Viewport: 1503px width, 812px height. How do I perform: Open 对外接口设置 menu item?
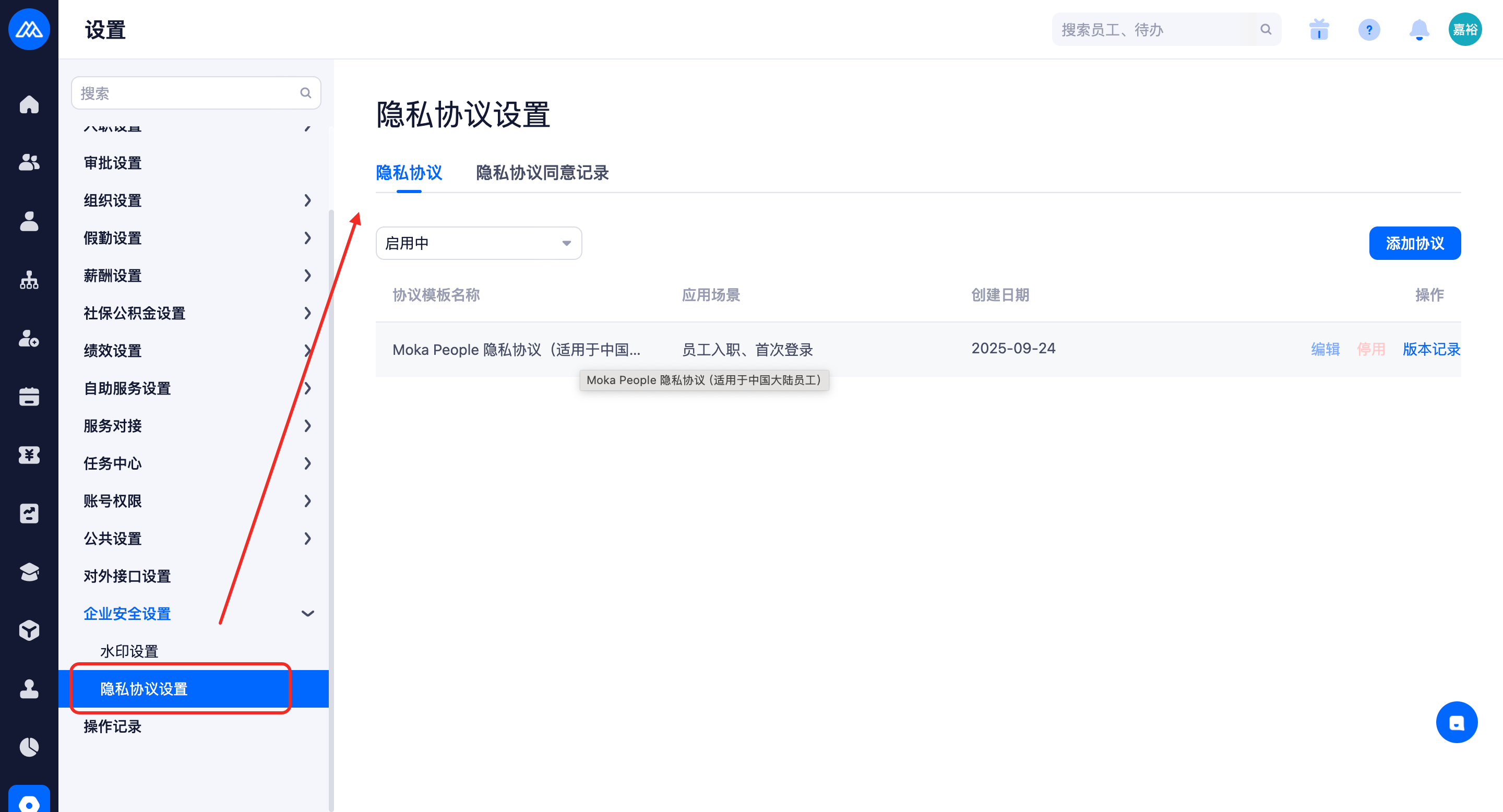tap(127, 576)
